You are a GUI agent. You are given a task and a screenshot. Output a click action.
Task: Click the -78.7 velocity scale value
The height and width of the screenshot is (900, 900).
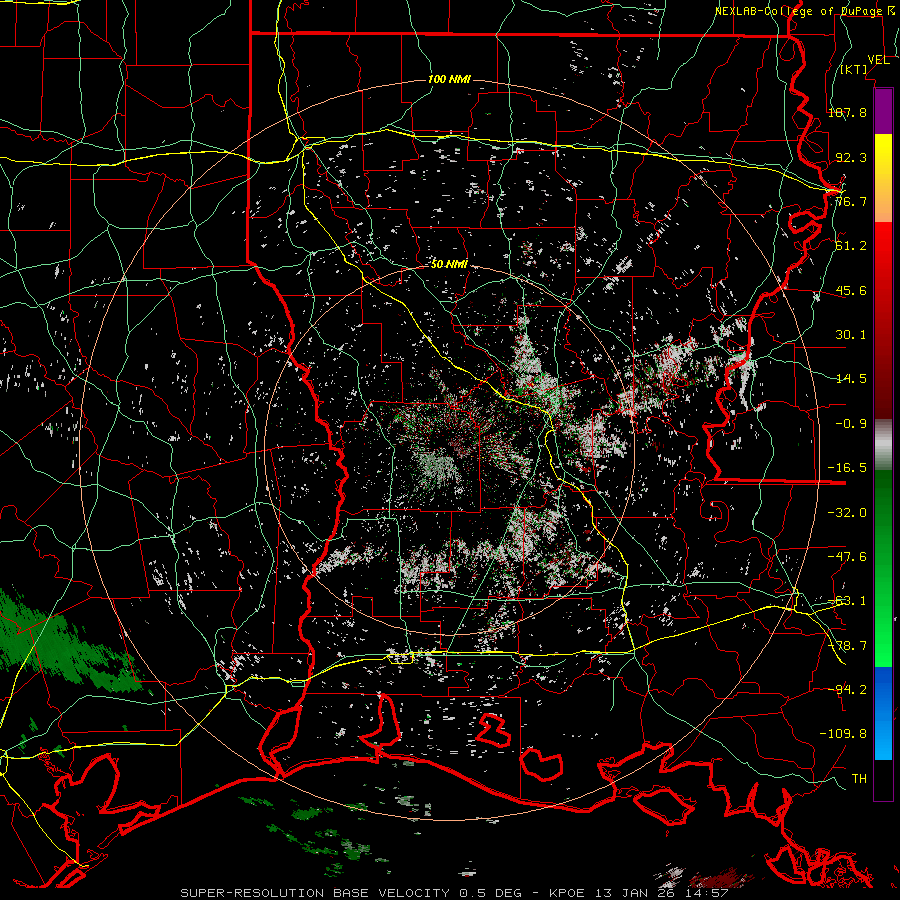(847, 646)
